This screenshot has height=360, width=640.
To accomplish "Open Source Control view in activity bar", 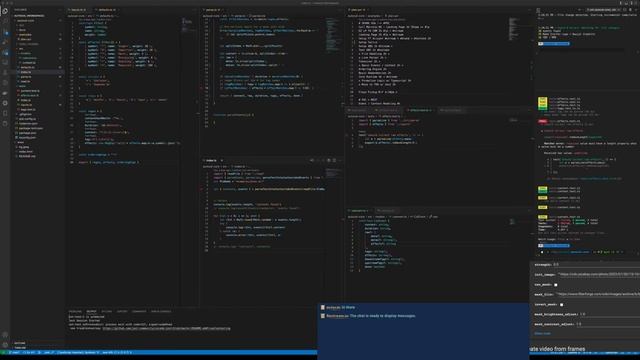I will coord(5,32).
